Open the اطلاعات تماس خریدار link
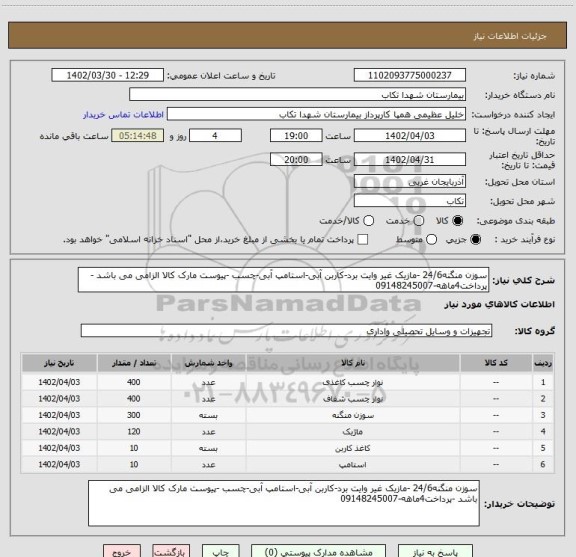 tap(123, 115)
